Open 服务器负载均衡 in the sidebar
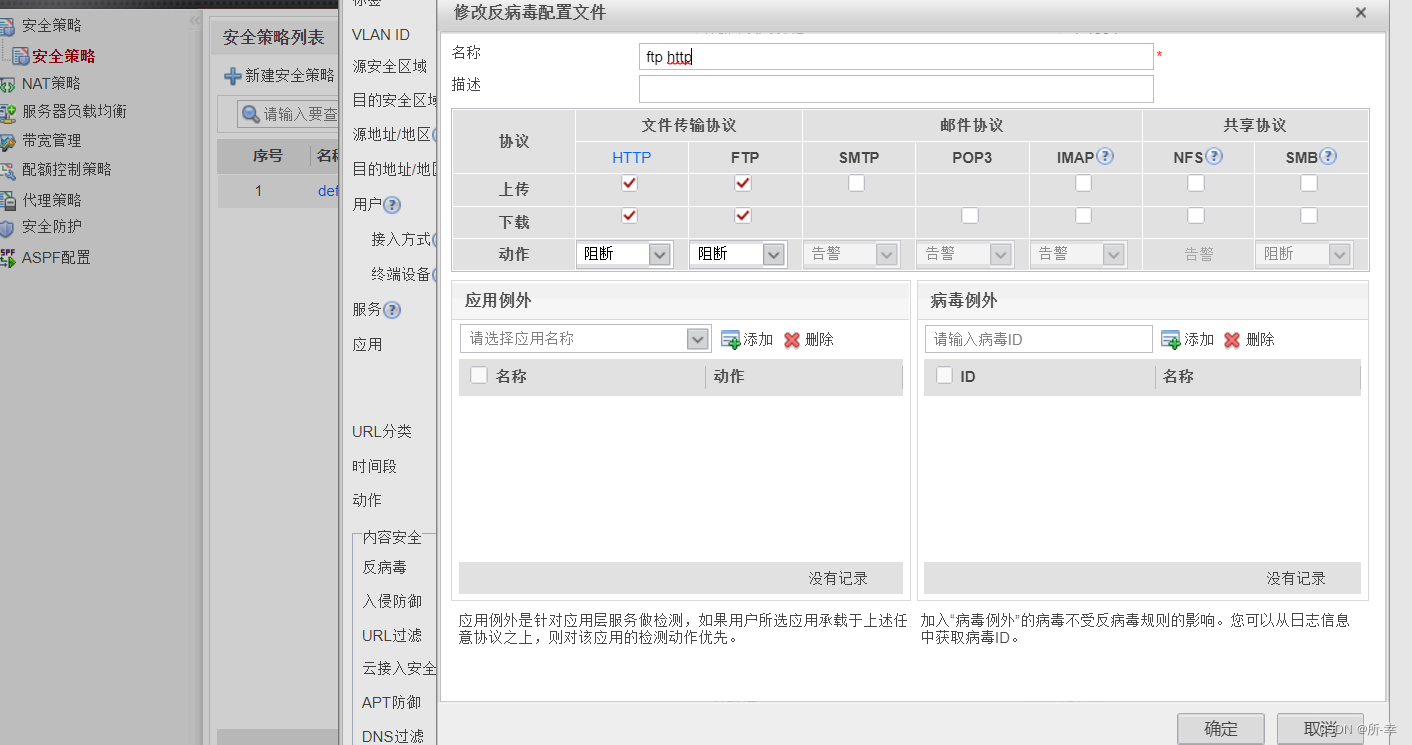Image resolution: width=1412 pixels, height=745 pixels. coord(74,112)
